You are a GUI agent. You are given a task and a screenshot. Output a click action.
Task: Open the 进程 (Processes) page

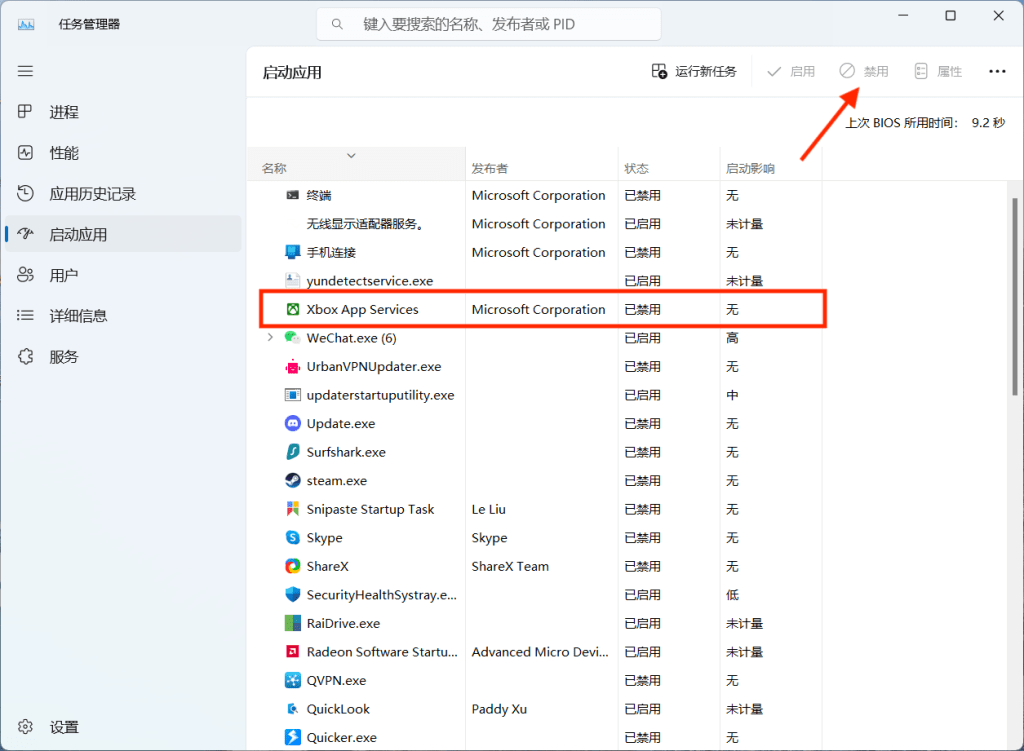[x=123, y=112]
